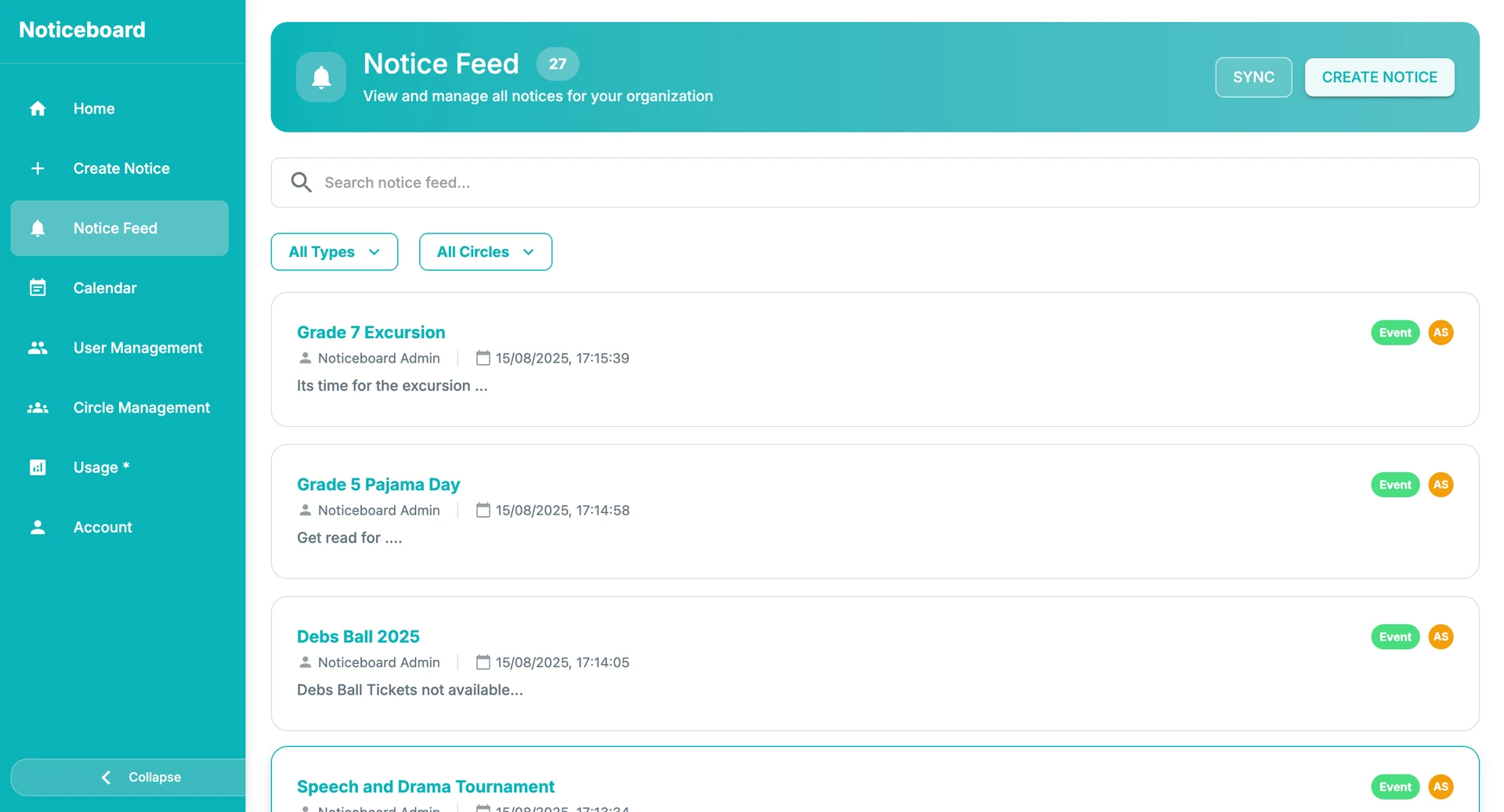This screenshot has height=812, width=1504.
Task: Click the Noticeboard logo title
Action: coord(82,30)
